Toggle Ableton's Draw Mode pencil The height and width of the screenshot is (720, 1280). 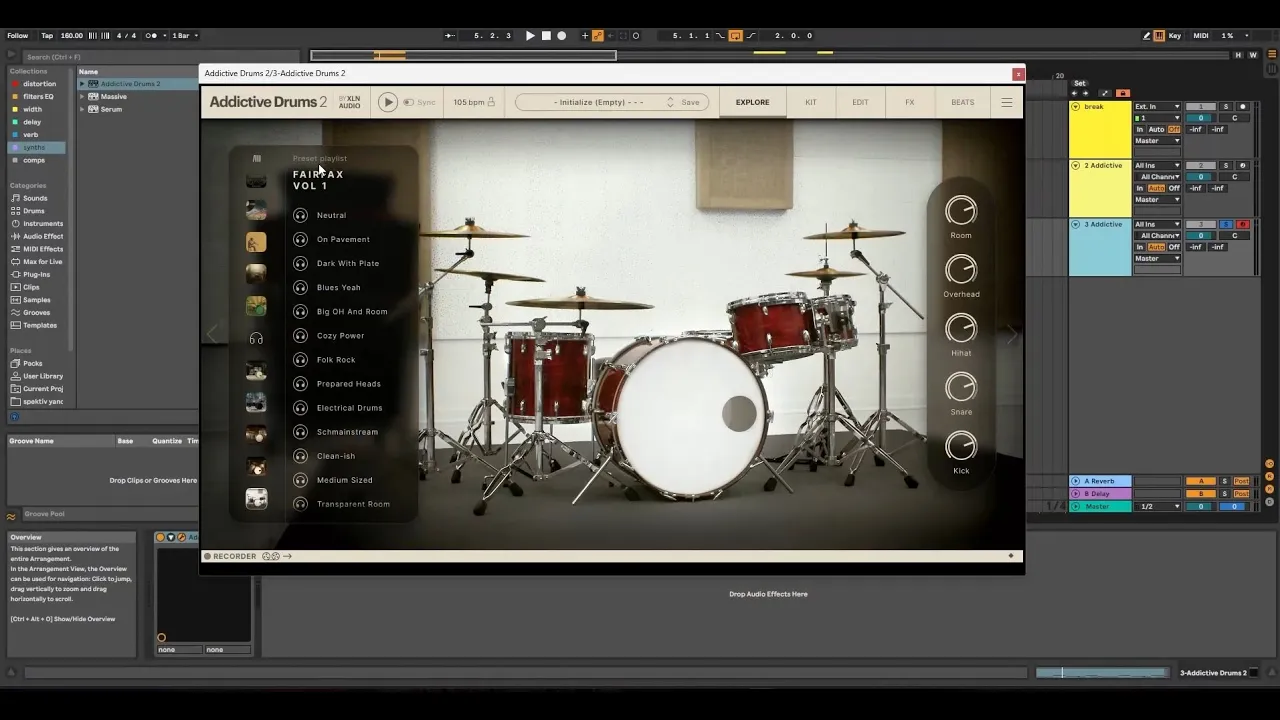coord(1147,36)
